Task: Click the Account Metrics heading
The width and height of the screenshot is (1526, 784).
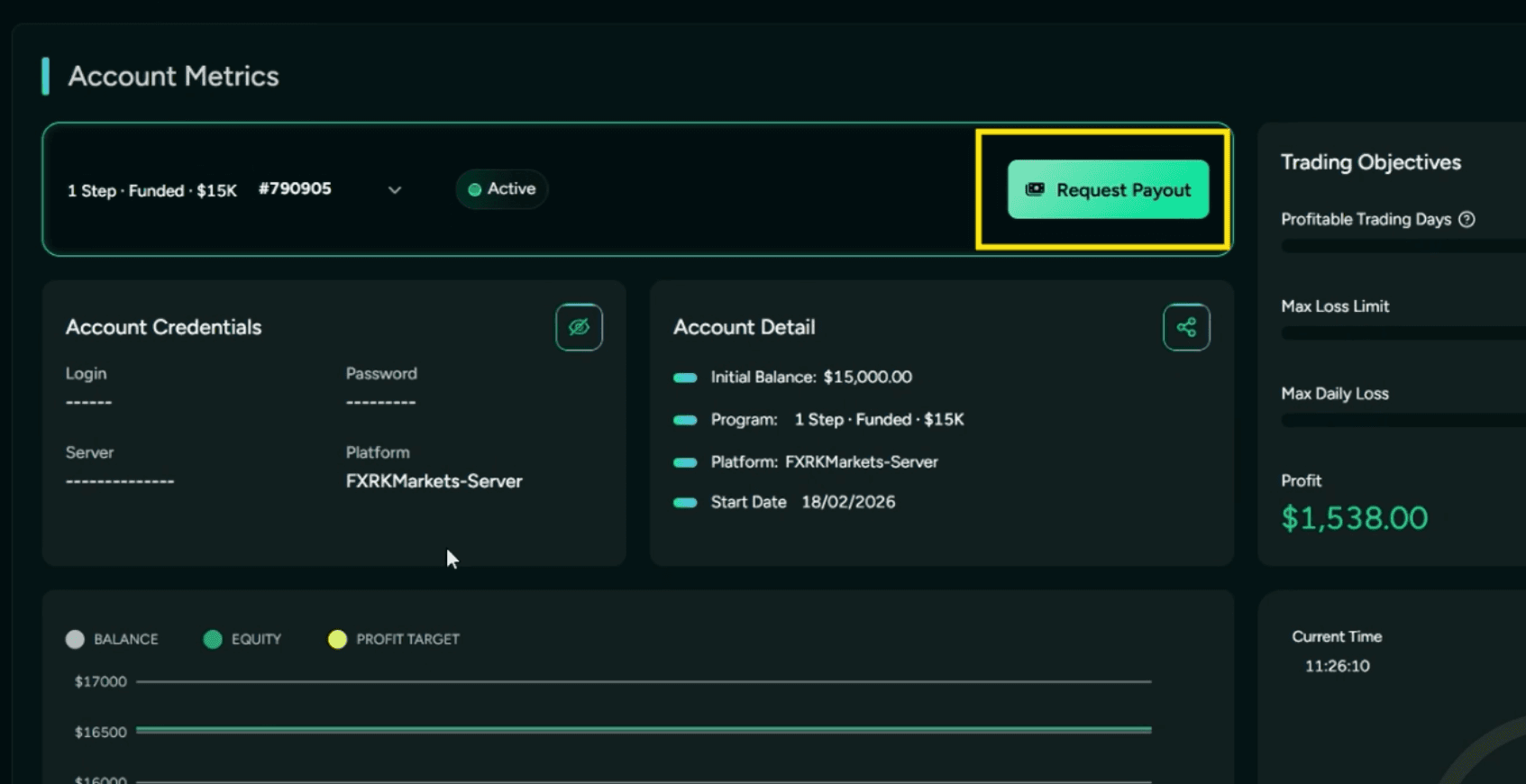Action: pyautogui.click(x=174, y=76)
